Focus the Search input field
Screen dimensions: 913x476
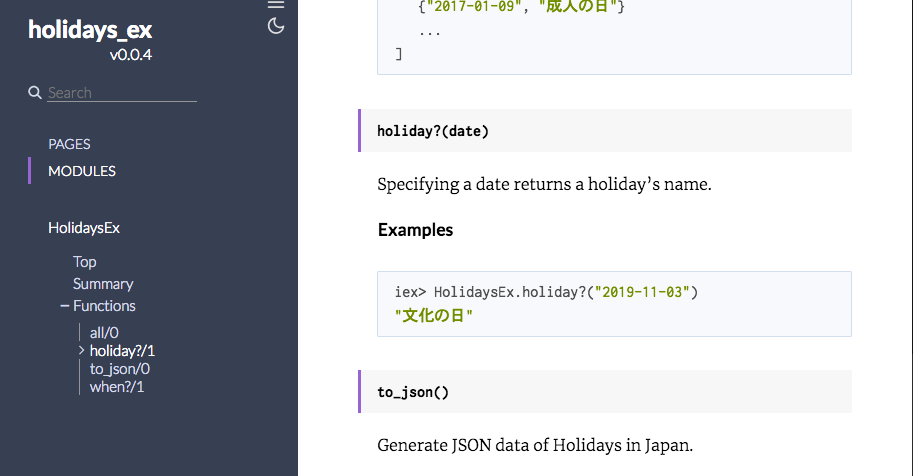pyautogui.click(x=122, y=93)
